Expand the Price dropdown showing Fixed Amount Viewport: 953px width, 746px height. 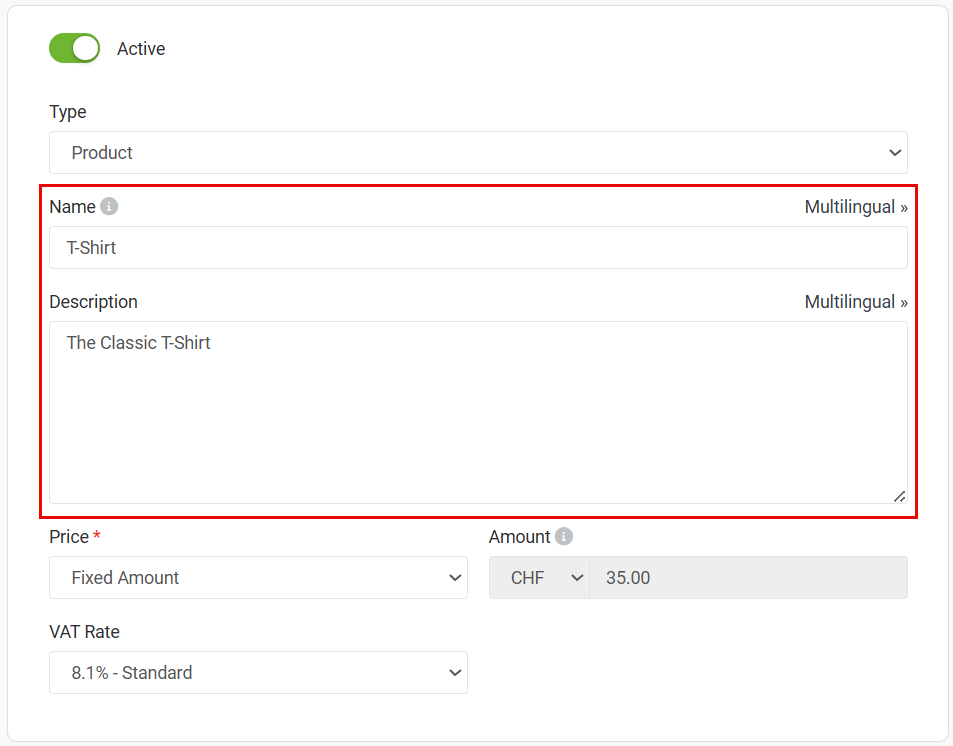pos(258,578)
